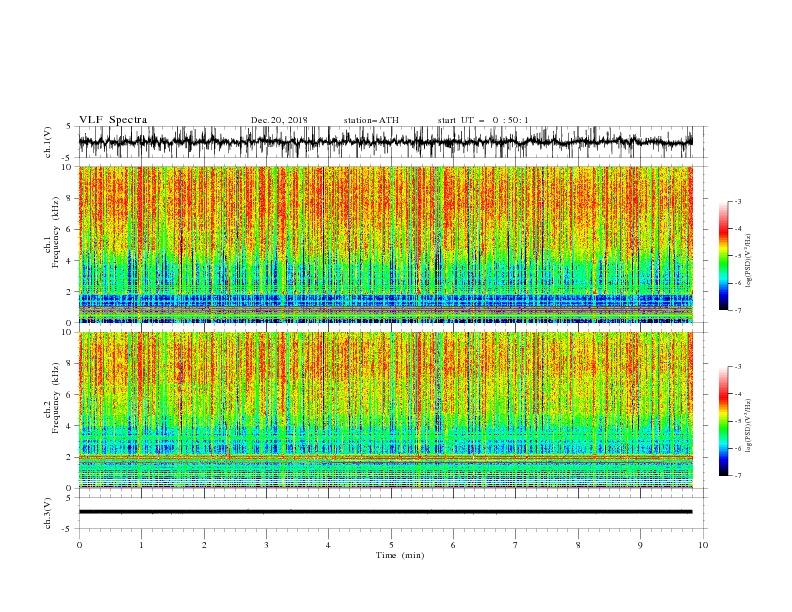Select the date text "Dec. 20, 2018"

(x=279, y=120)
